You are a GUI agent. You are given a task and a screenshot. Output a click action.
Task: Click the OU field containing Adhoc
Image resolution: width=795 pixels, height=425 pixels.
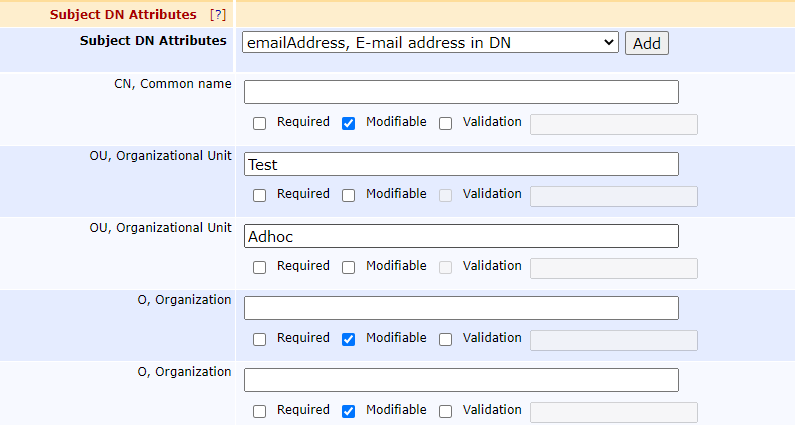coord(461,236)
